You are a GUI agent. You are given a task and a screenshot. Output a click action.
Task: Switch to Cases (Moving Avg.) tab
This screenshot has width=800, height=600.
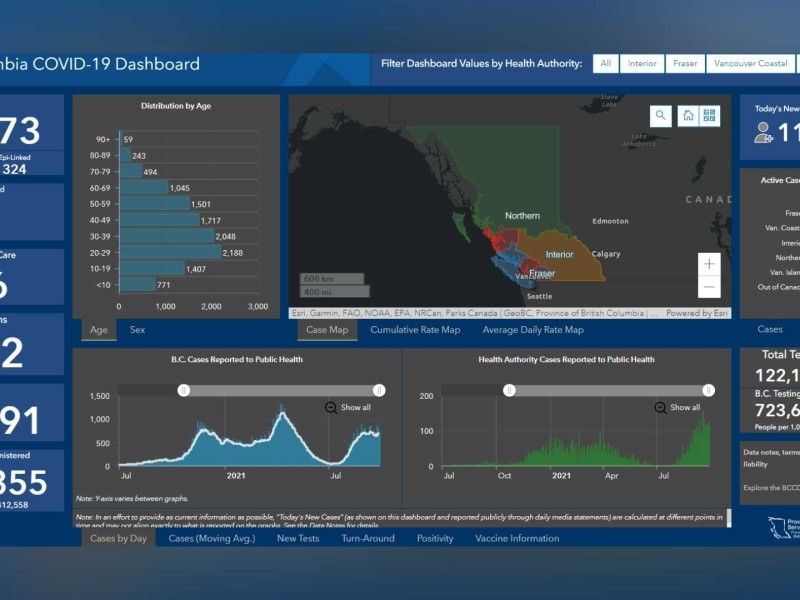coord(212,538)
